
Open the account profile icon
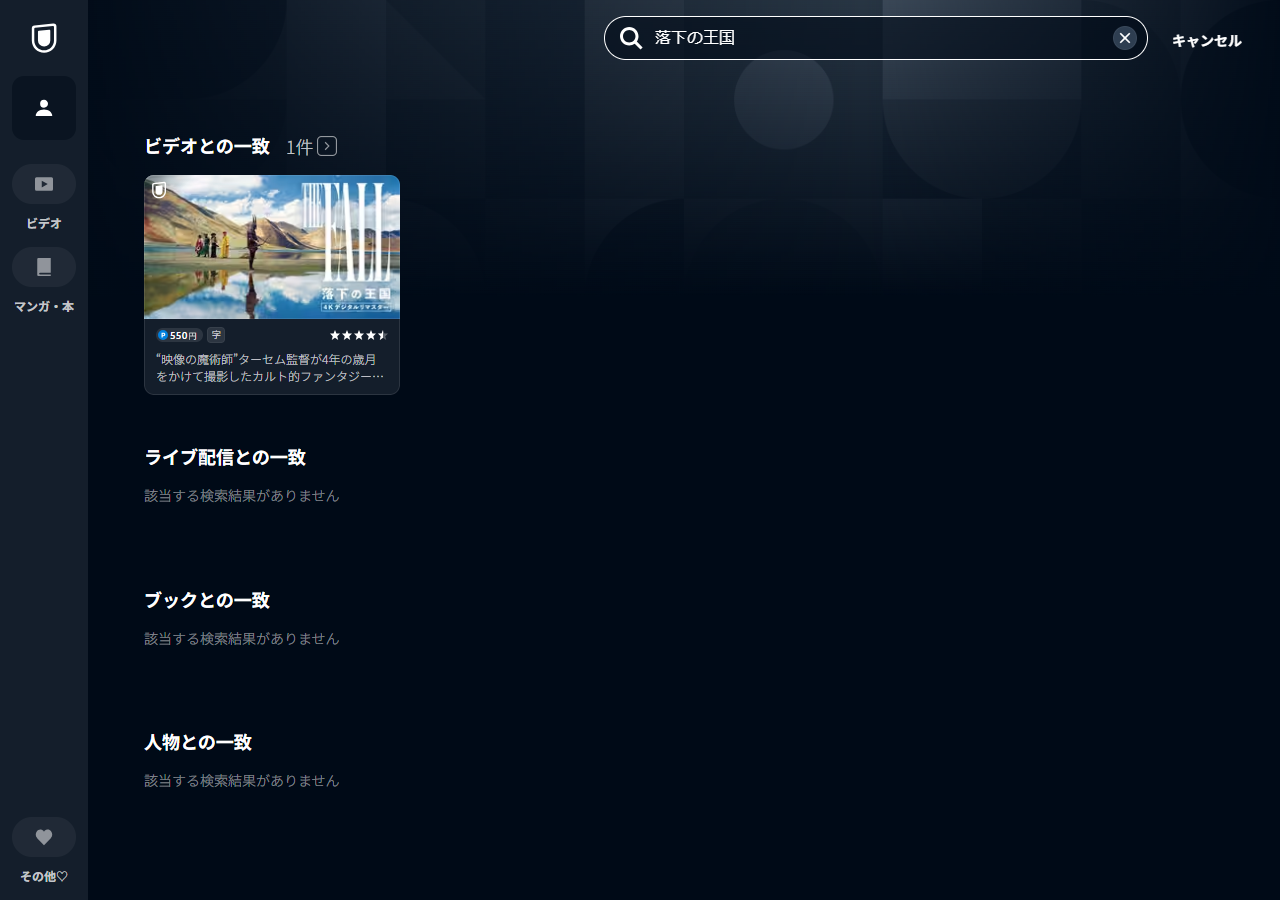pos(44,108)
